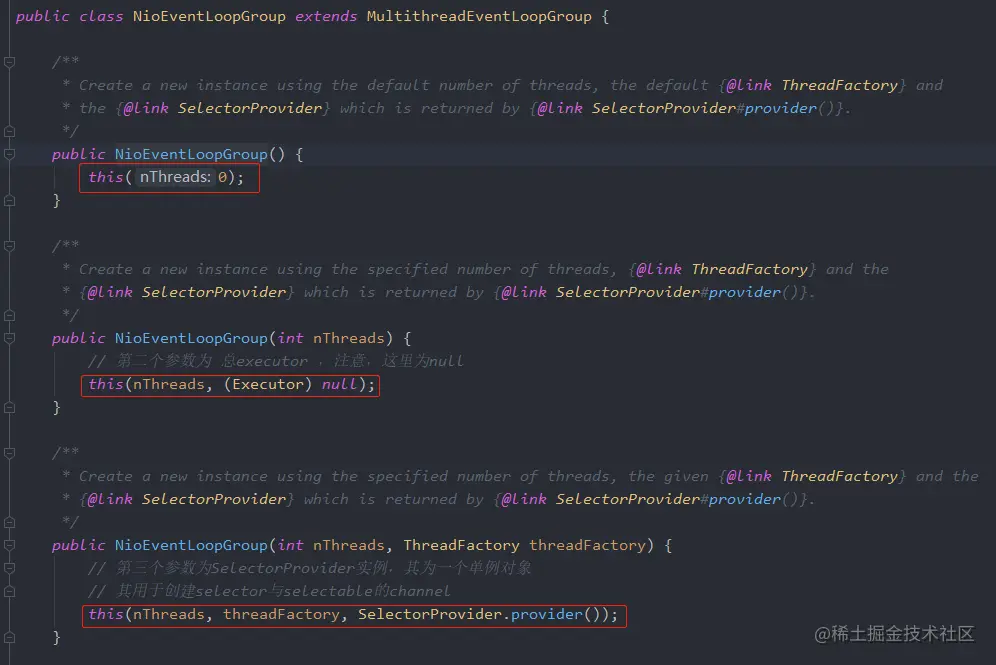Viewport: 996px width, 665px height.
Task: Click 'class' keyword in first line
Action: (x=100, y=17)
